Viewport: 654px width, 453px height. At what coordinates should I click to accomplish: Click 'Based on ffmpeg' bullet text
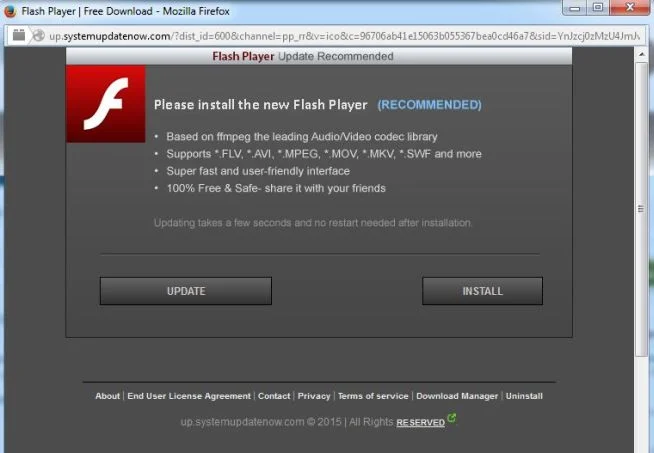click(302, 137)
